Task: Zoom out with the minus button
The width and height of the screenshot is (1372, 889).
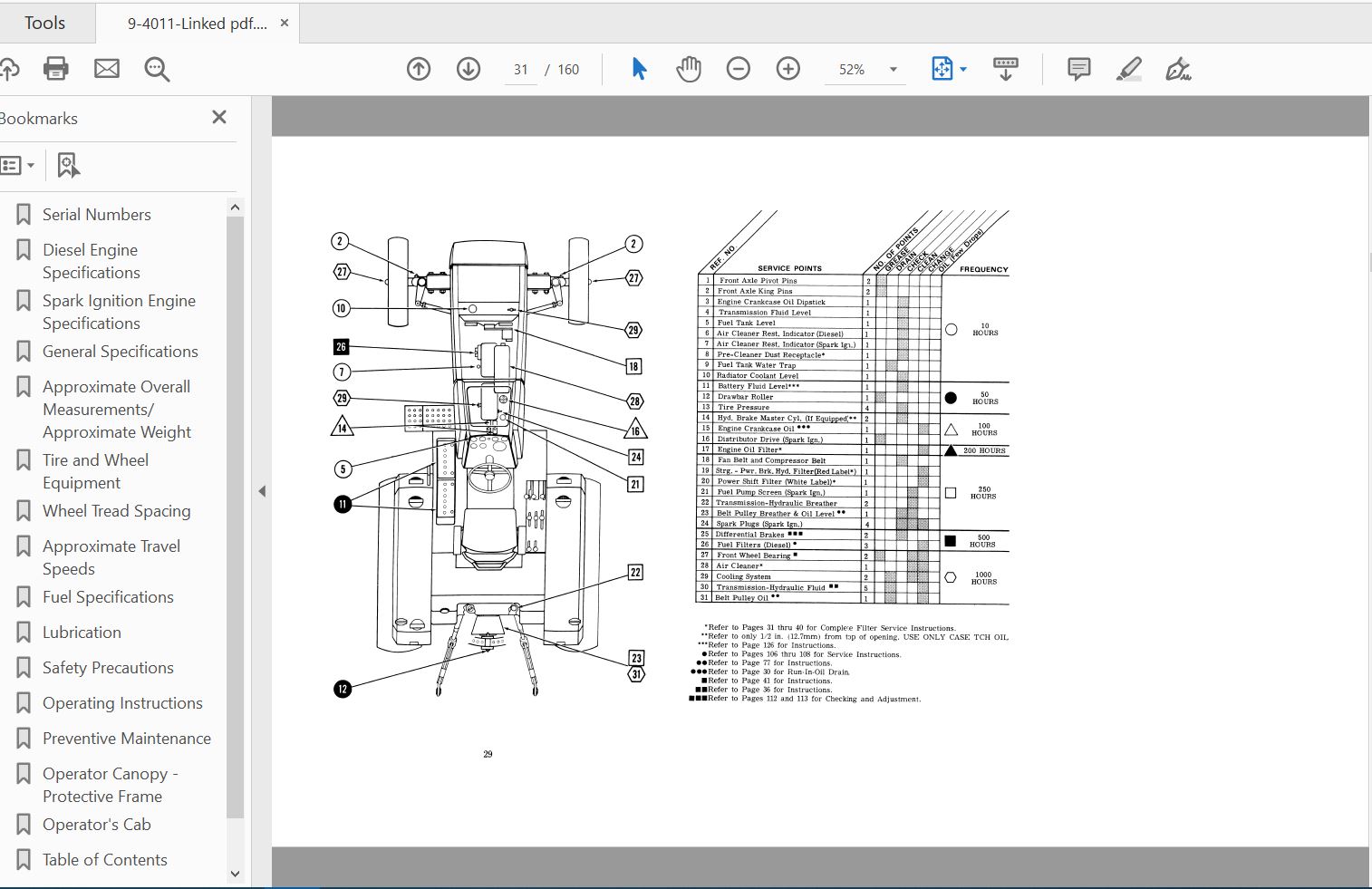Action: (739, 69)
